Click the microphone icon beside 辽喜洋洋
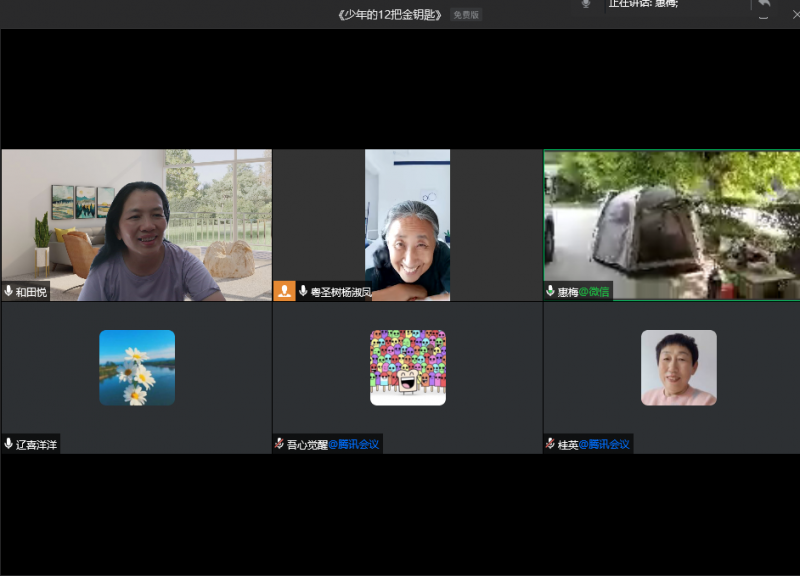 click(9, 444)
